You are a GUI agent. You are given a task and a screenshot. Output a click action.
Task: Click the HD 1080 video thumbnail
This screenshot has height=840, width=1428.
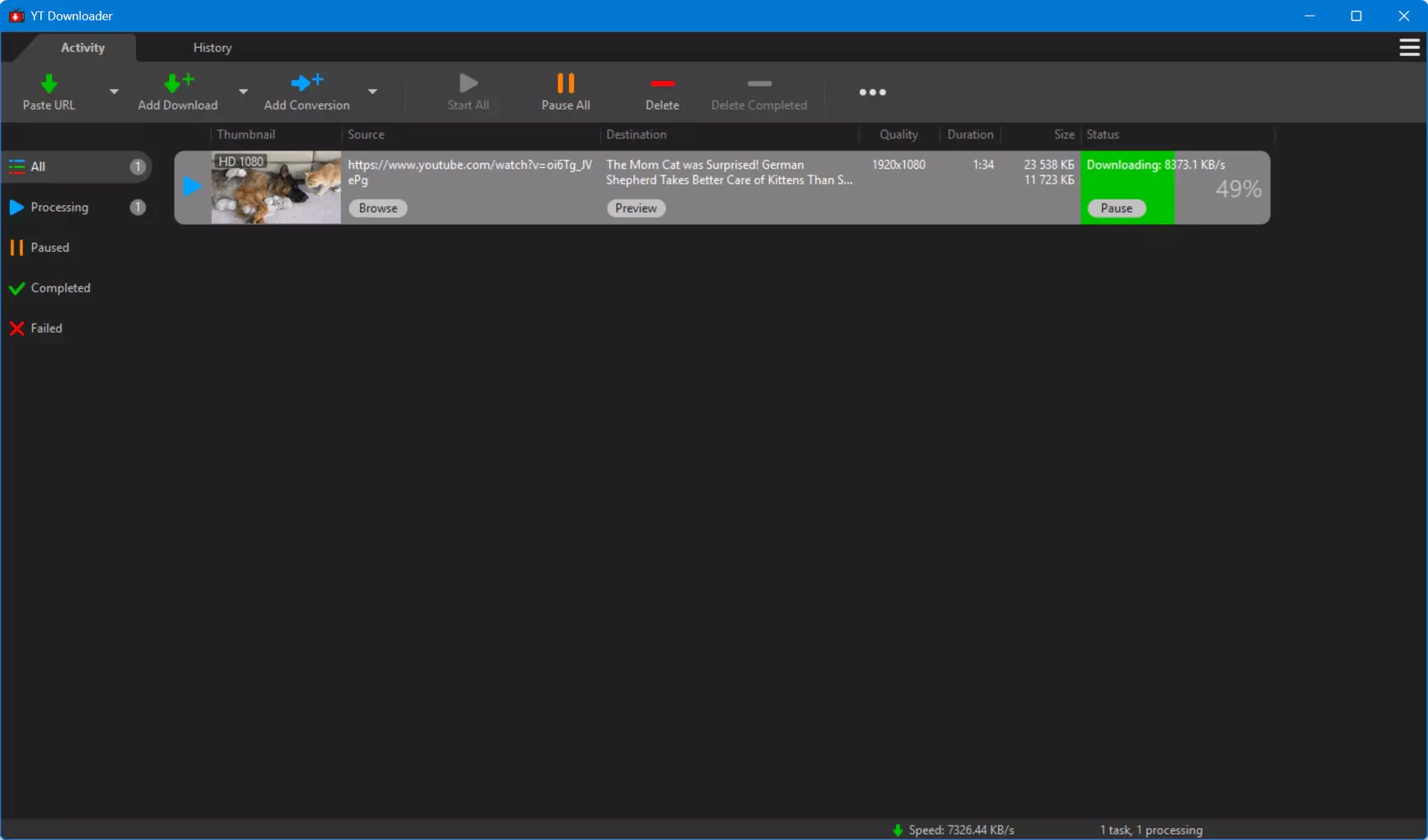(276, 187)
